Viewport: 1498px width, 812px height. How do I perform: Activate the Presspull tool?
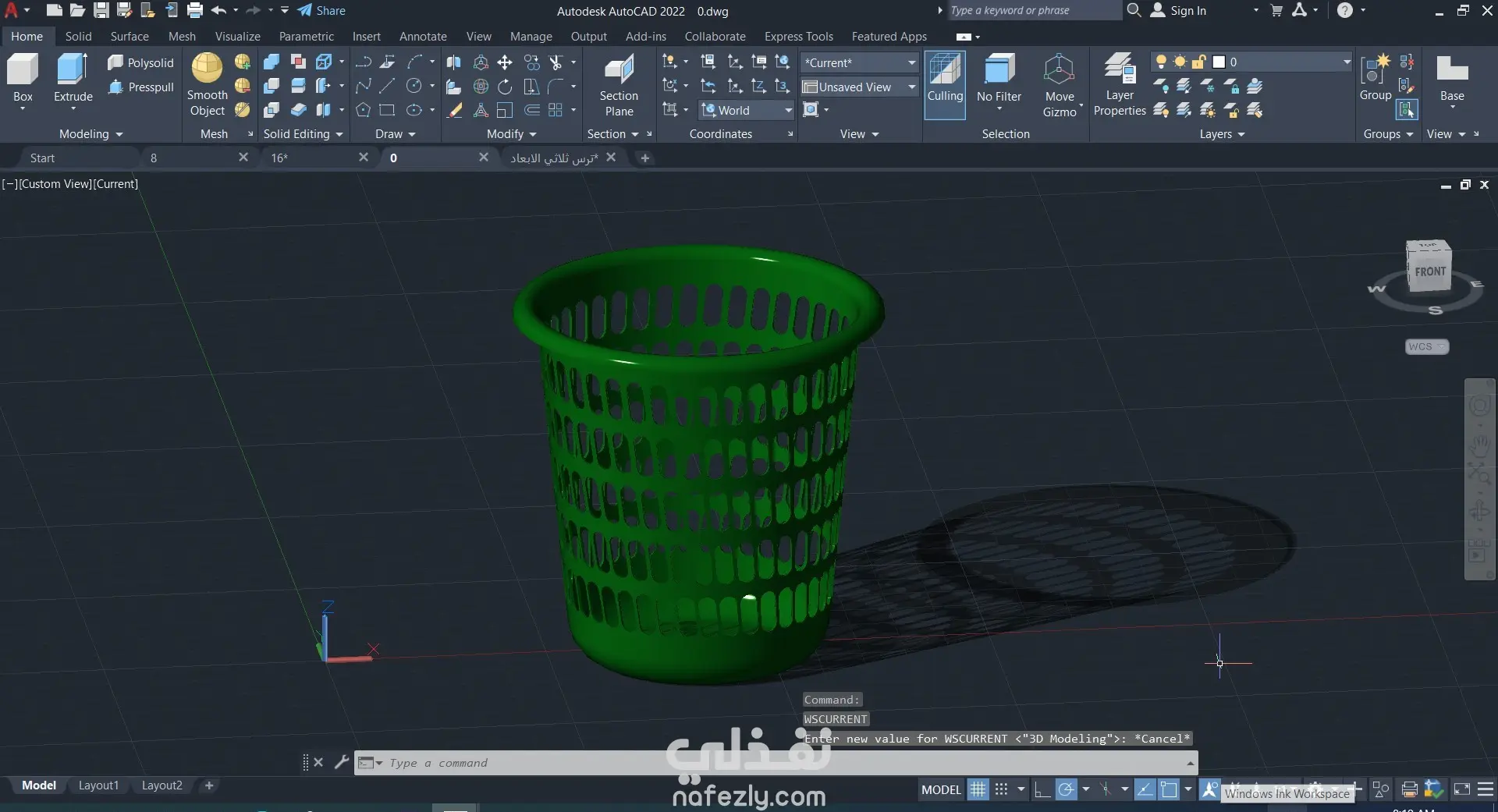140,87
